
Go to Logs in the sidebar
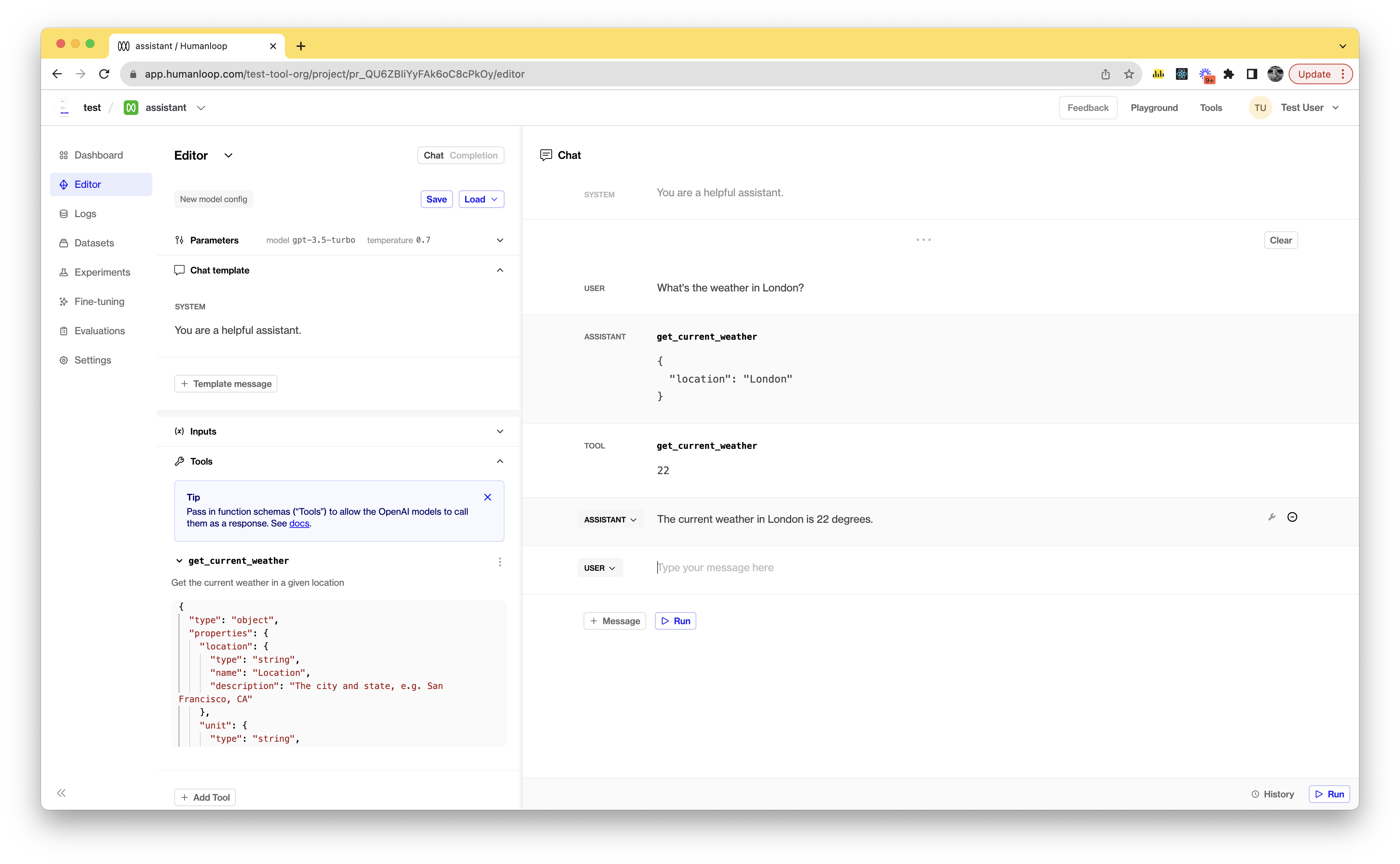pyautogui.click(x=85, y=214)
